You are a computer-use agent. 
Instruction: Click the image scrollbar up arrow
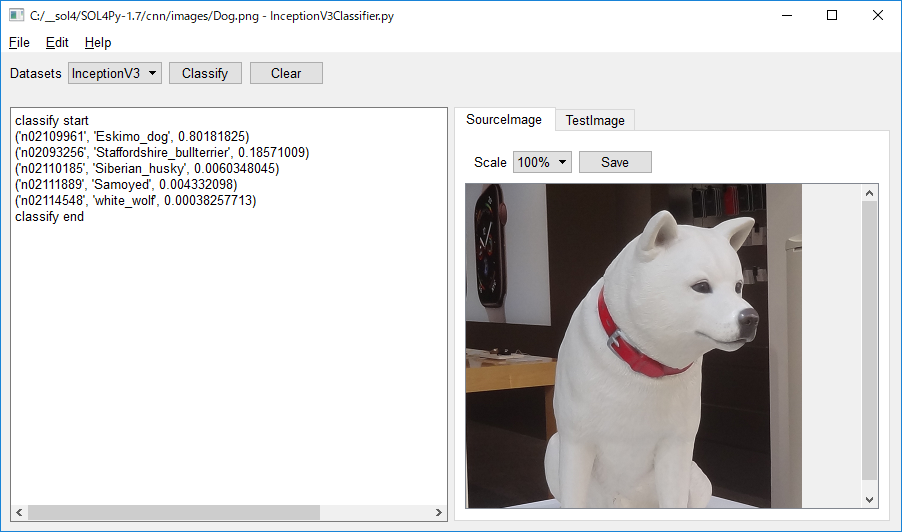pyautogui.click(x=869, y=193)
